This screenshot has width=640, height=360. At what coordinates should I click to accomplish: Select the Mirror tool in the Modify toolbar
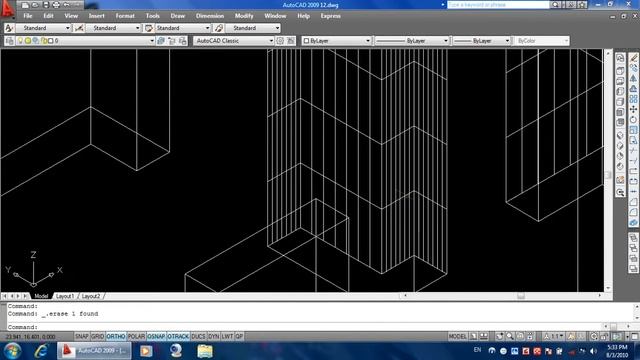(x=633, y=78)
